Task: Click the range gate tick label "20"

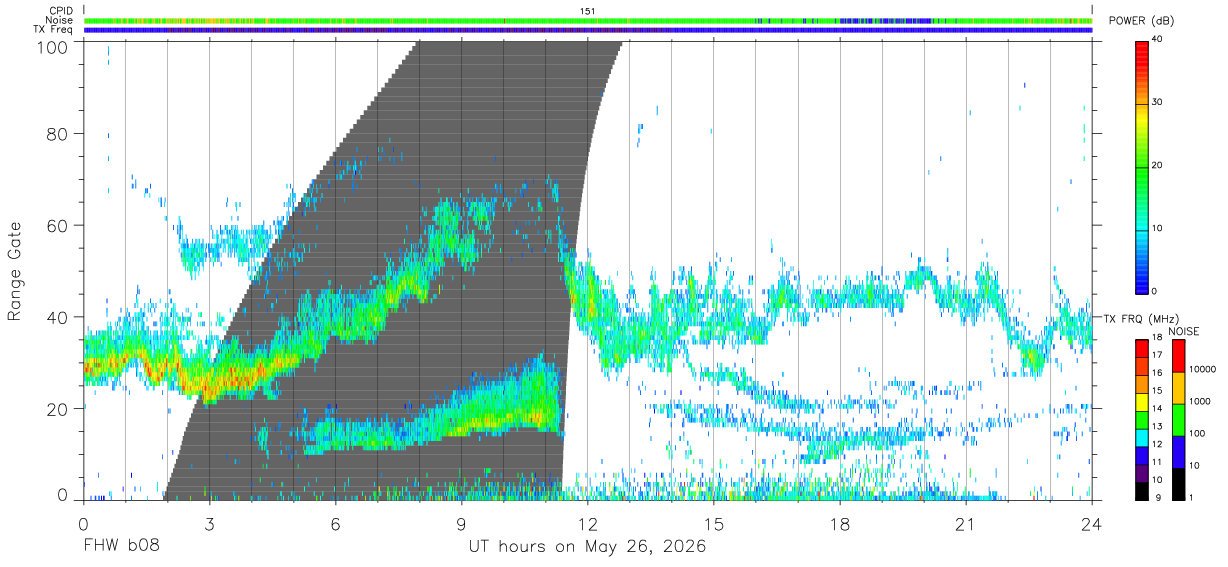Action: [58, 409]
